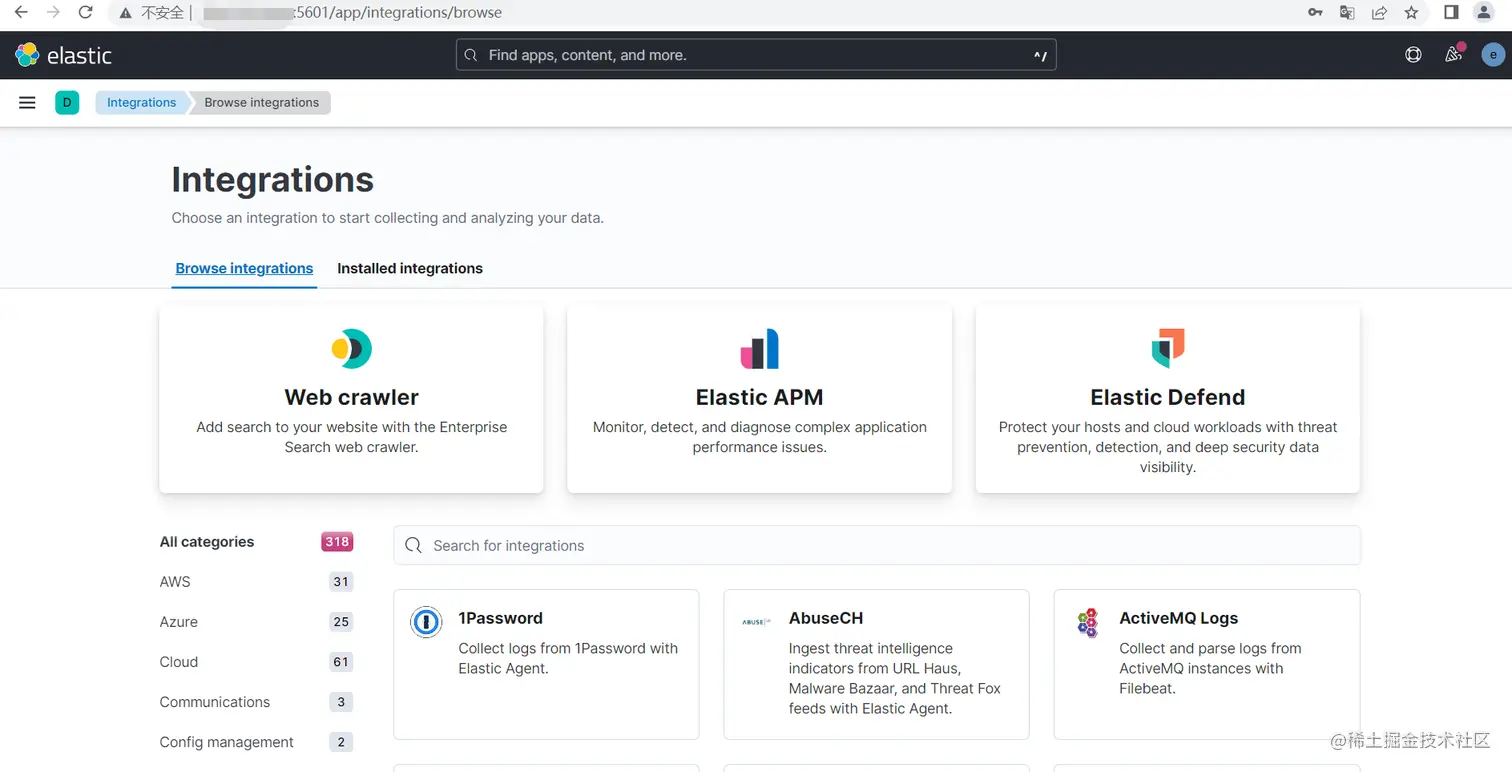Open the user avatar menu

click(x=1492, y=55)
